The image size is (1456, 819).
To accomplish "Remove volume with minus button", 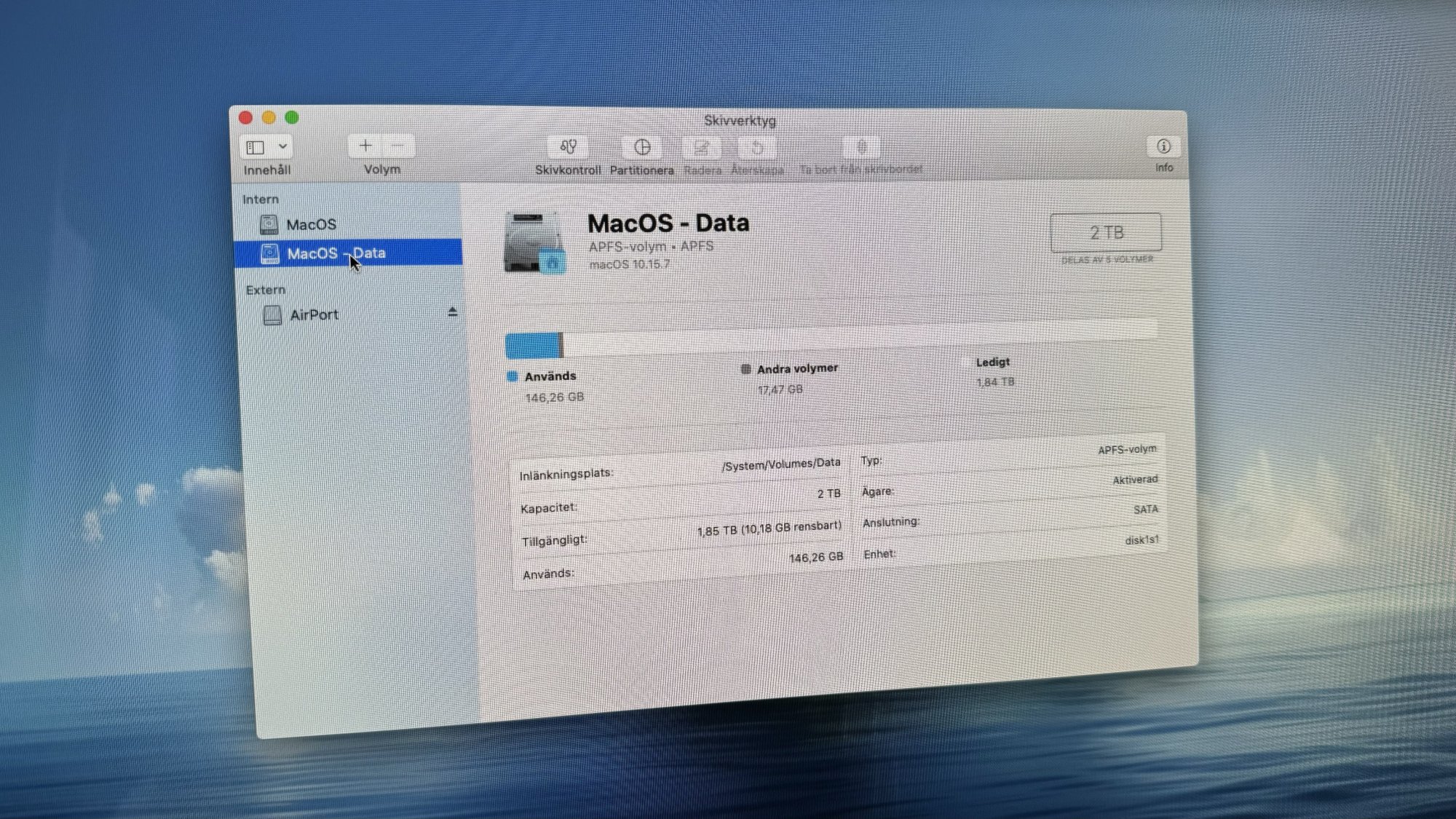I will click(x=397, y=146).
